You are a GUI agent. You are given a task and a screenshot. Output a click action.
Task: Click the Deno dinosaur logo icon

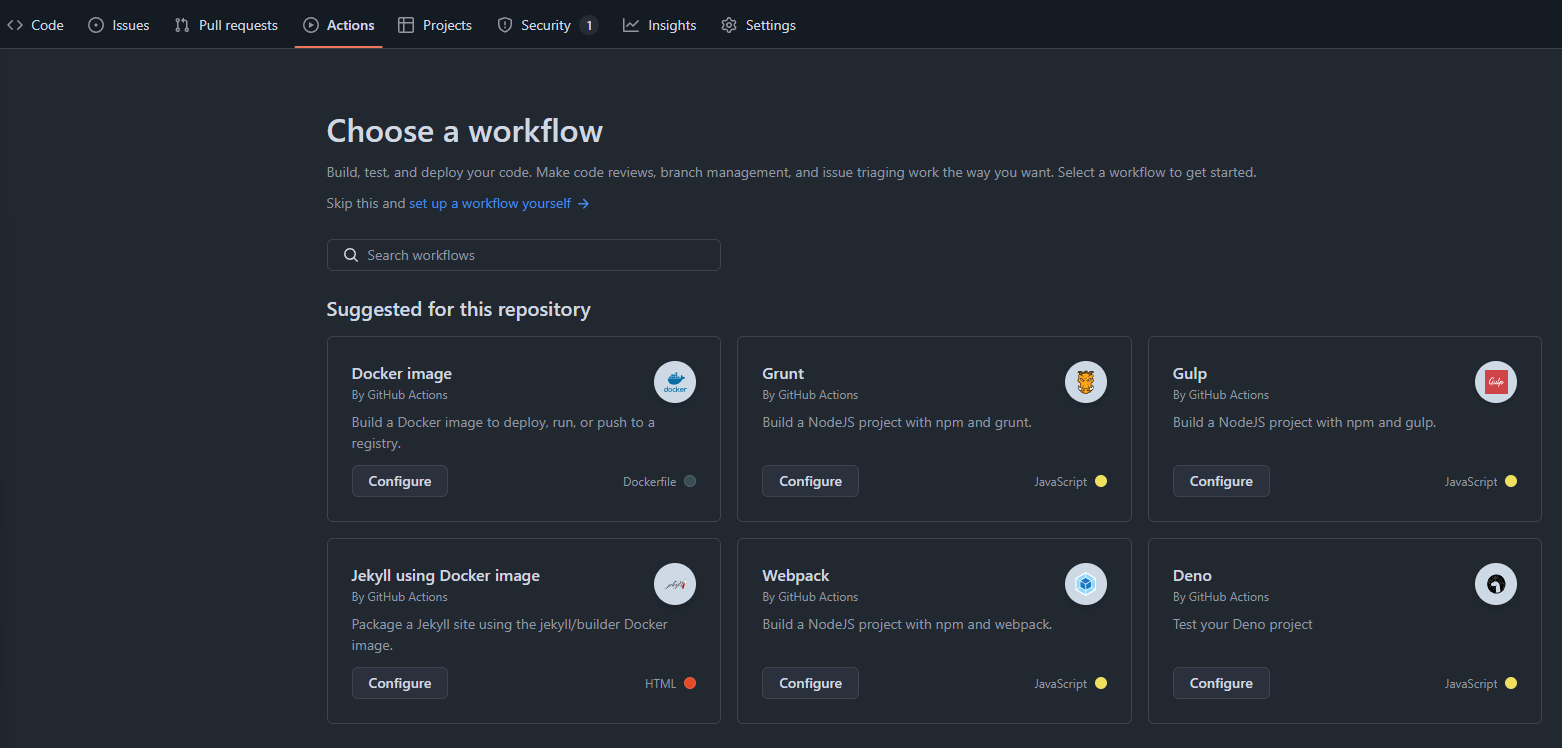[x=1496, y=584]
